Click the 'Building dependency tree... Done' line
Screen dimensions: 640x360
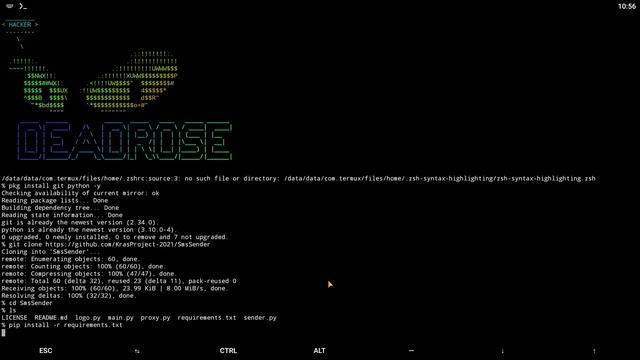coord(60,208)
